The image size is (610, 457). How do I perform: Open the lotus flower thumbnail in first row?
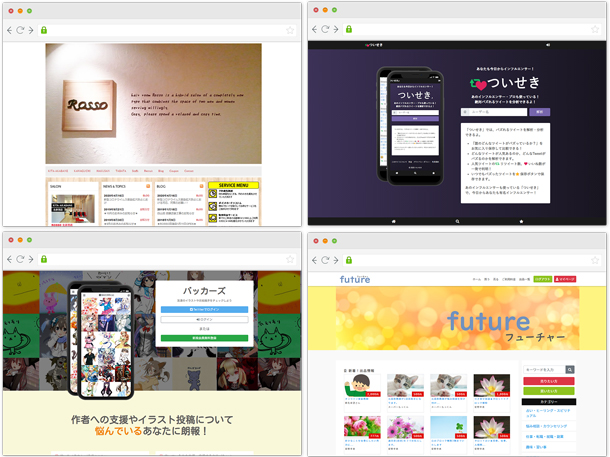pyautogui.click(x=492, y=385)
